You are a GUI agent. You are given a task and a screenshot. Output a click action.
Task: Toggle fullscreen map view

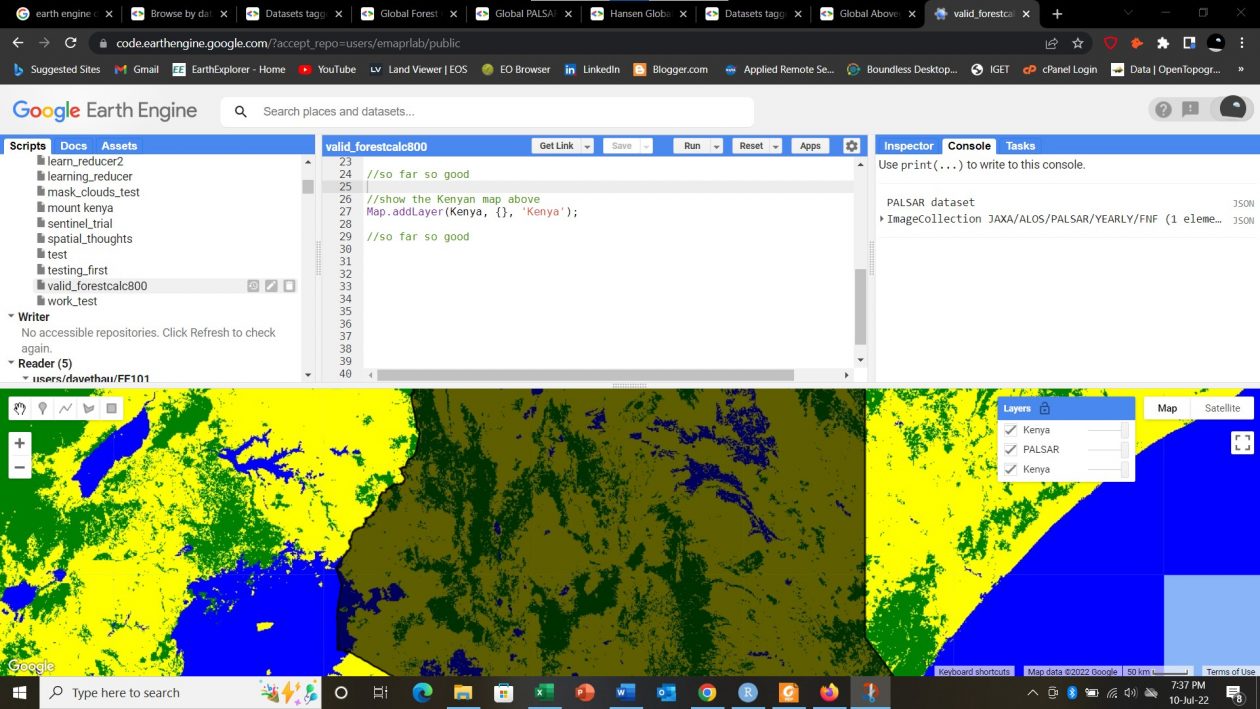[1242, 442]
